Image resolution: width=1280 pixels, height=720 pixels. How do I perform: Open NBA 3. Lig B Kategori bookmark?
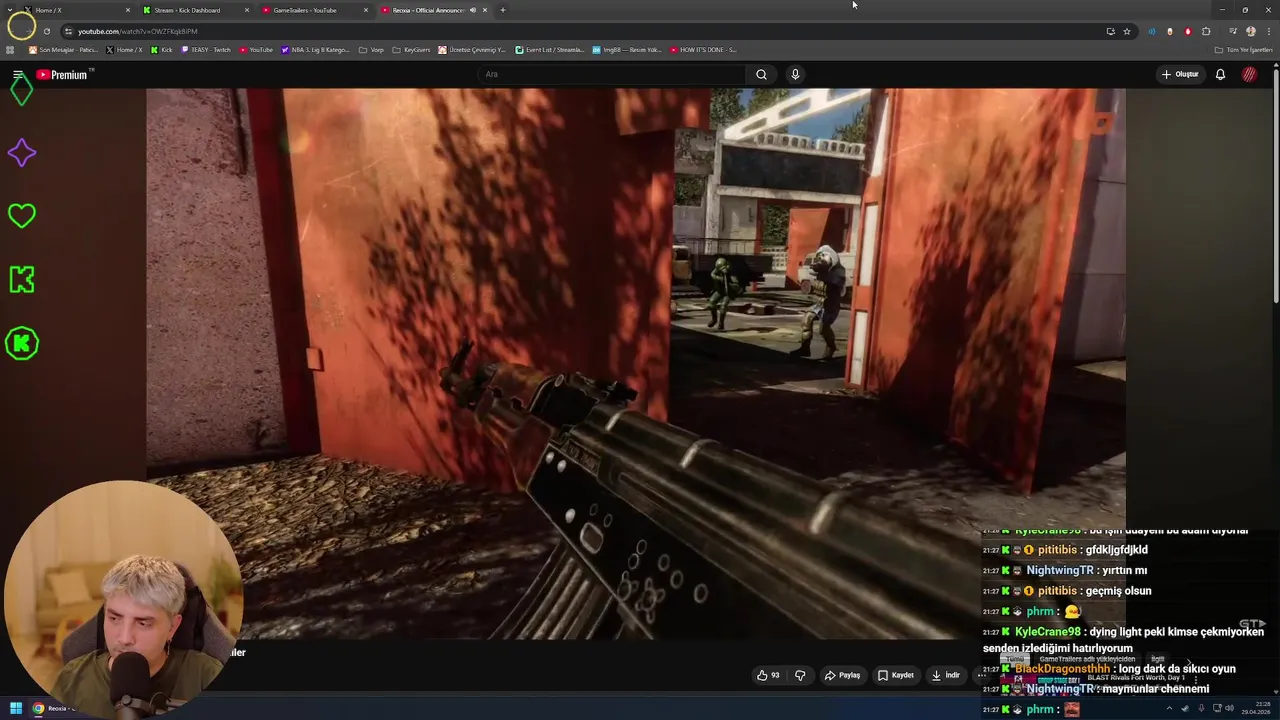[x=316, y=49]
